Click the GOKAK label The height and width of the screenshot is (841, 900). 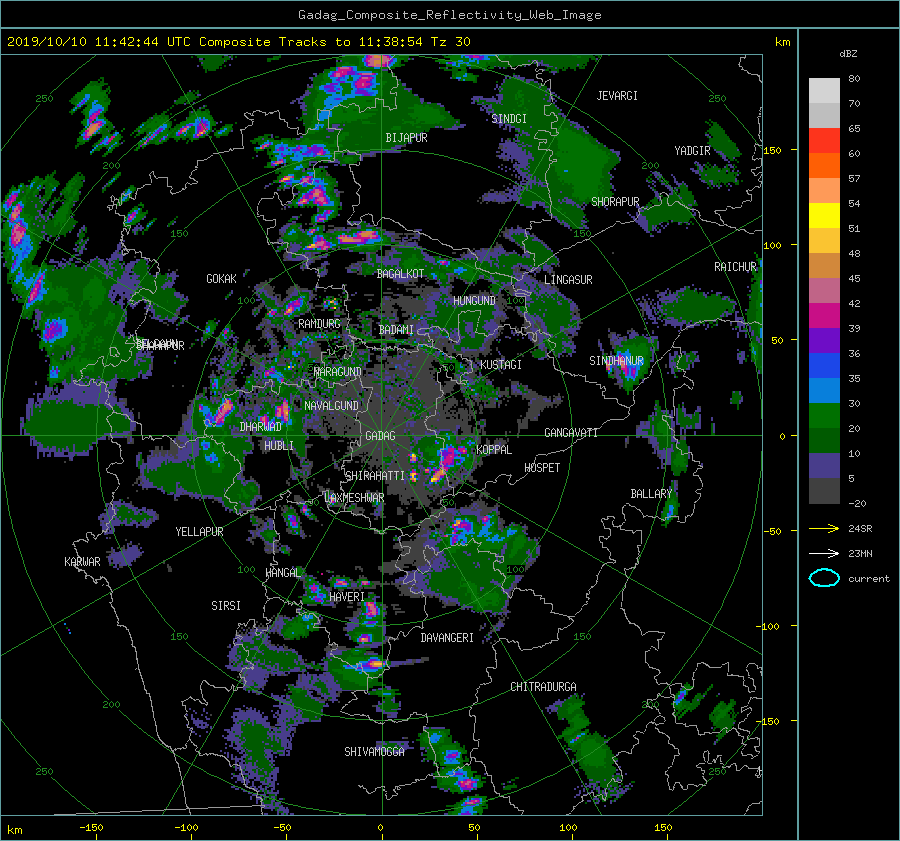(221, 279)
